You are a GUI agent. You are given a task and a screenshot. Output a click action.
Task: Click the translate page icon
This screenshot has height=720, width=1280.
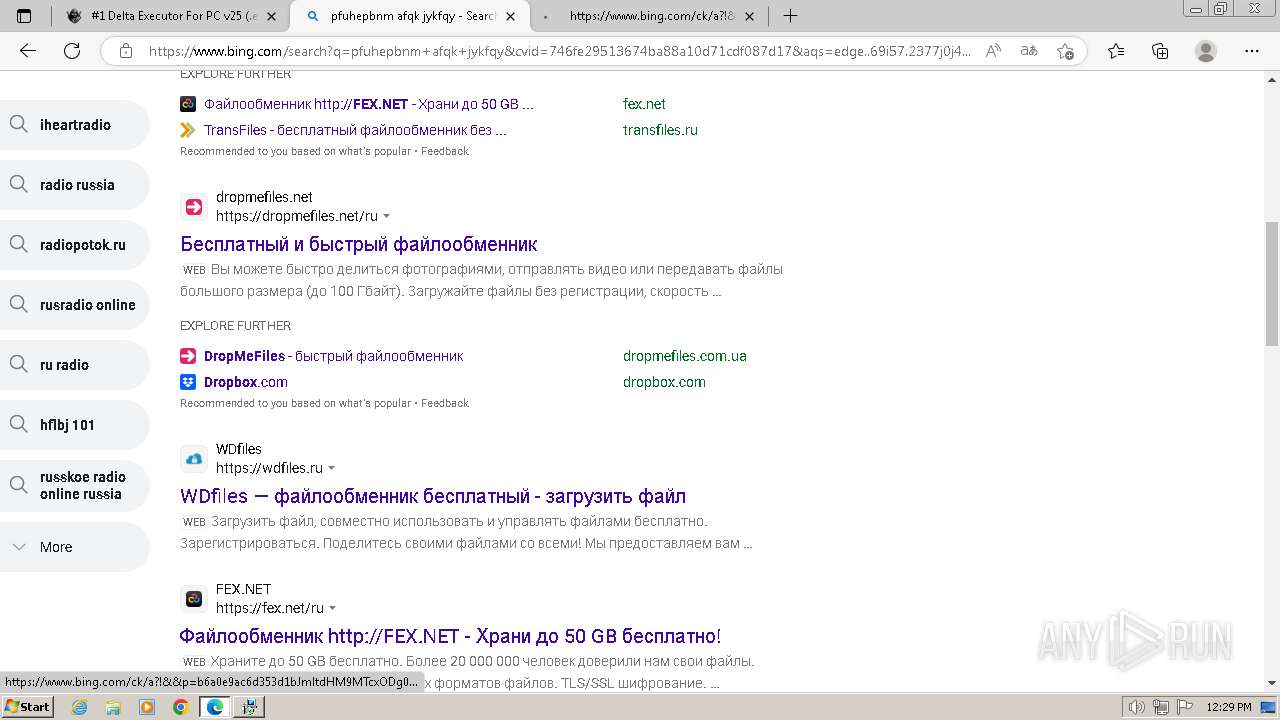click(1029, 51)
